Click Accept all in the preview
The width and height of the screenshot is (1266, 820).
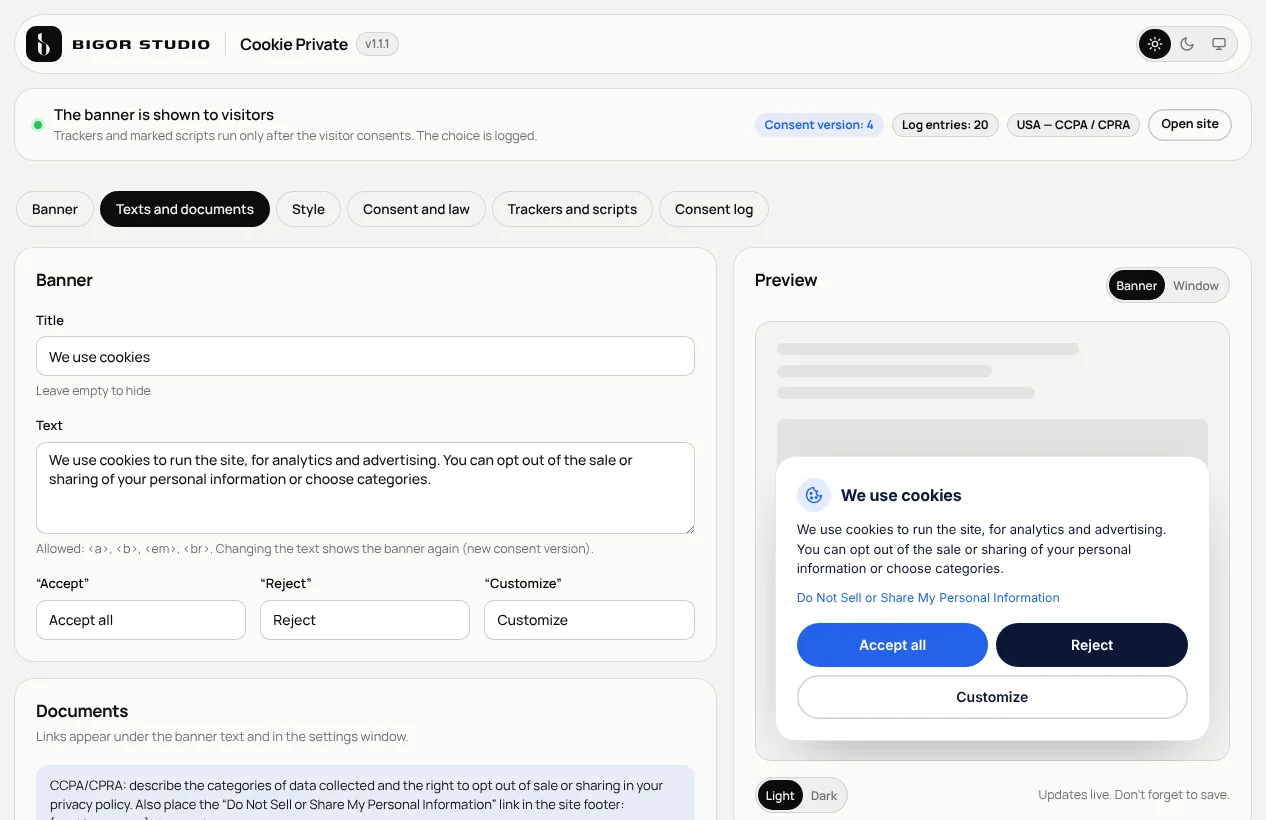pyautogui.click(x=892, y=645)
